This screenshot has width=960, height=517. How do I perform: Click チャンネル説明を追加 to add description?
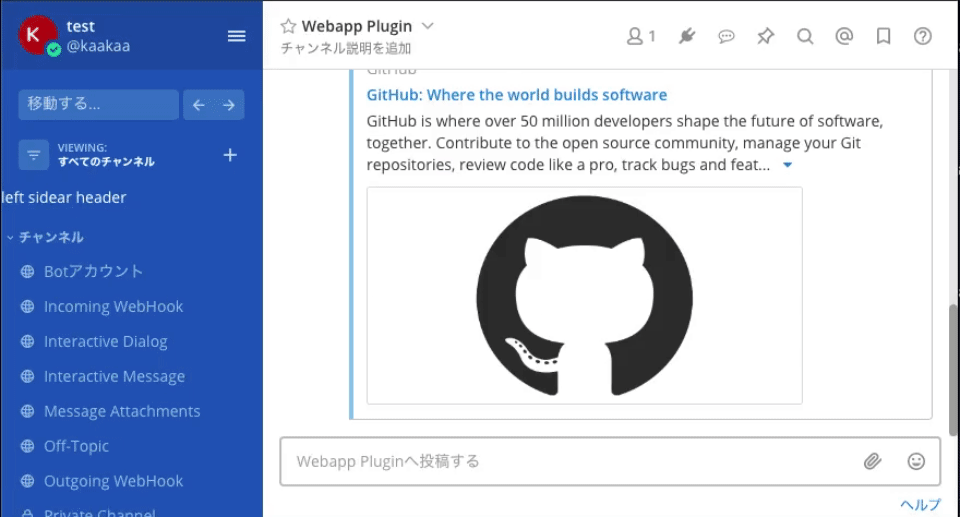pyautogui.click(x=346, y=48)
